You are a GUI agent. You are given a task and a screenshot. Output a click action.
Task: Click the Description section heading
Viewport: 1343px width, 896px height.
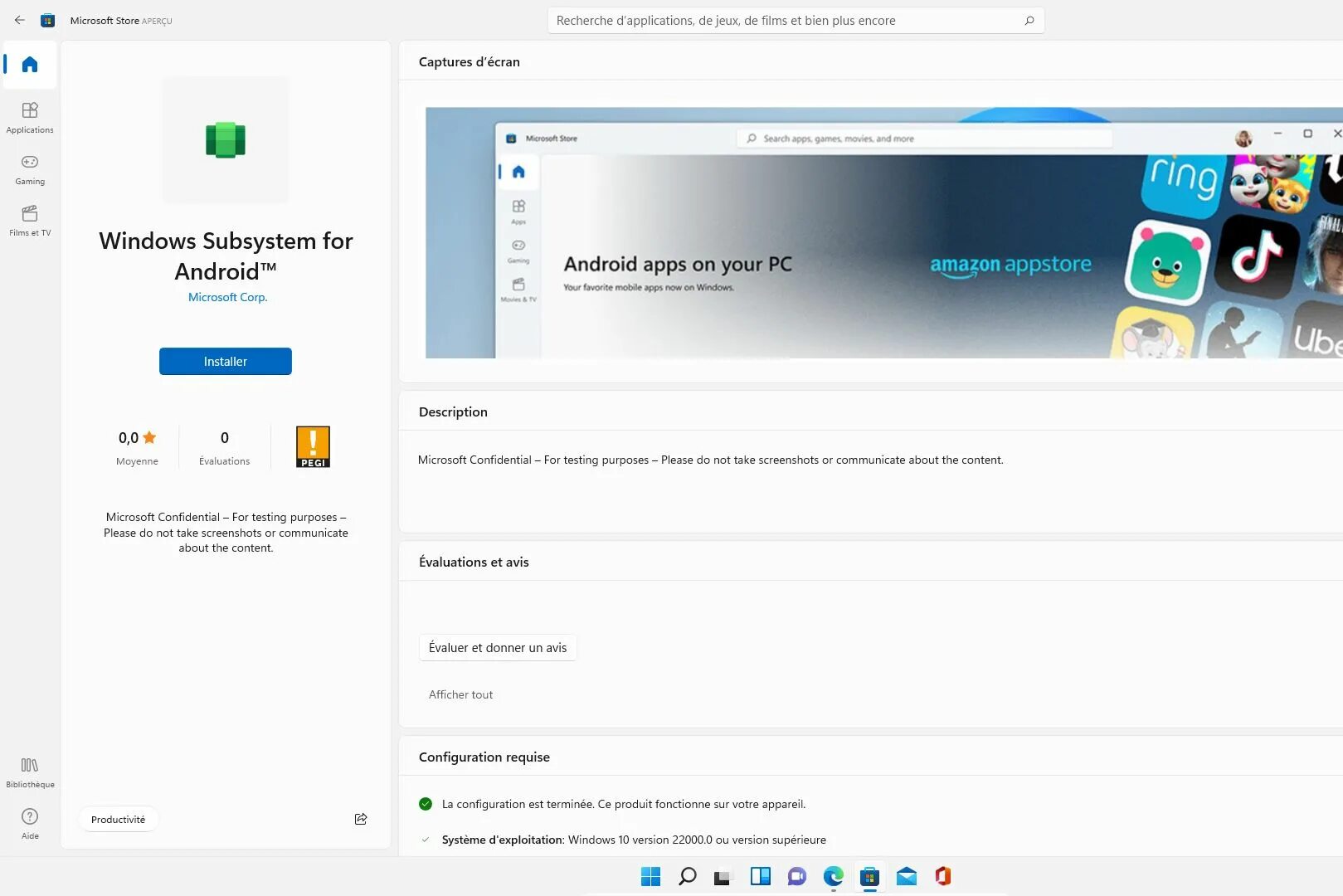(x=453, y=411)
